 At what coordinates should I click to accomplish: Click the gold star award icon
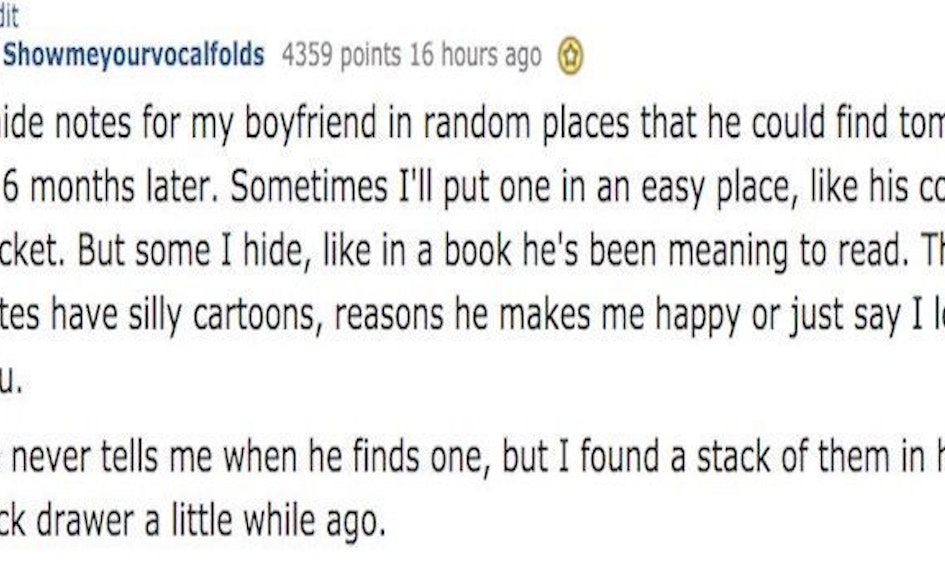[x=570, y=58]
